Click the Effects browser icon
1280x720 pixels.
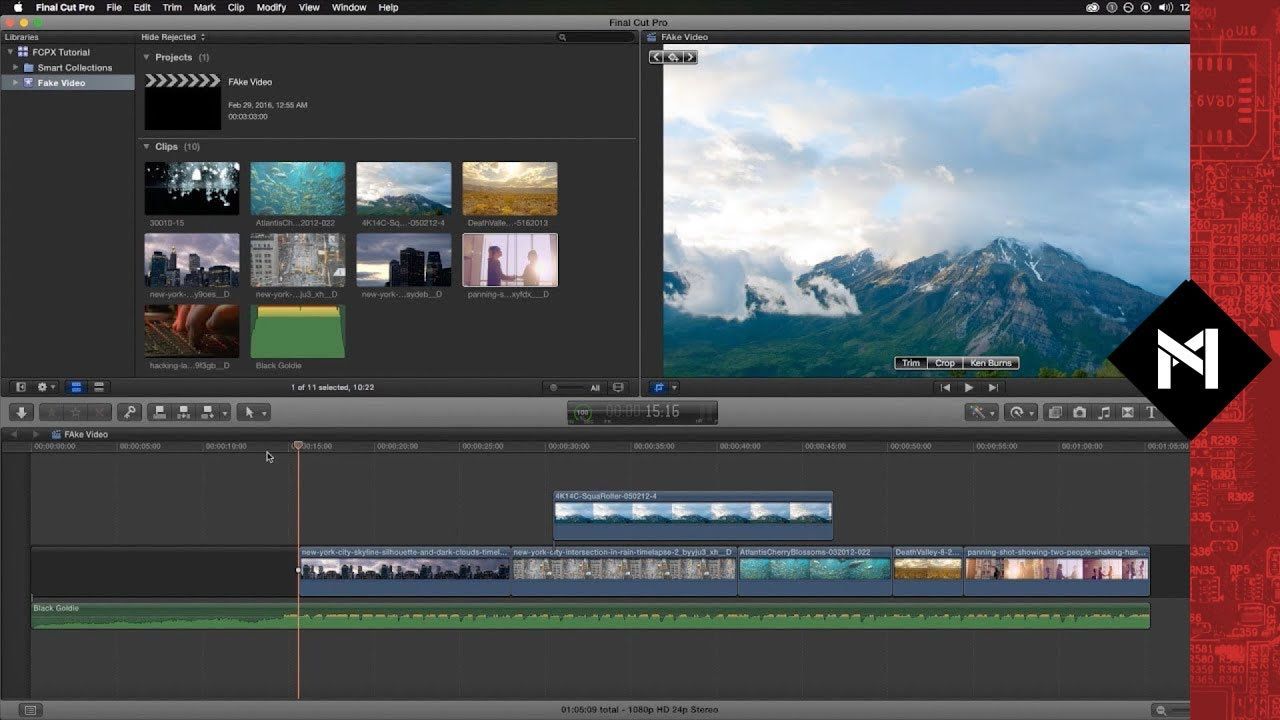(x=1055, y=412)
